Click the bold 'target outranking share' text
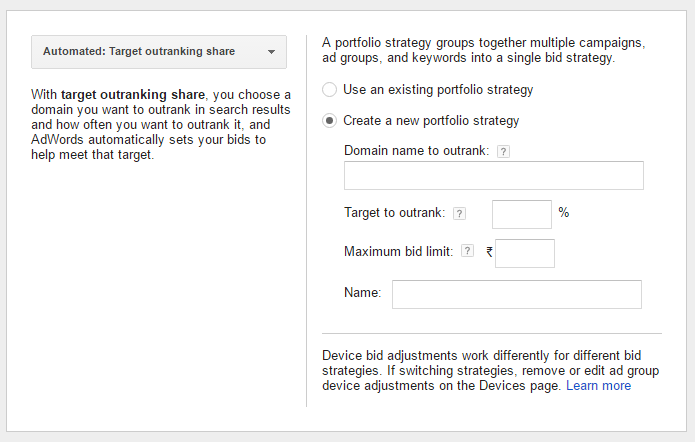 point(133,95)
